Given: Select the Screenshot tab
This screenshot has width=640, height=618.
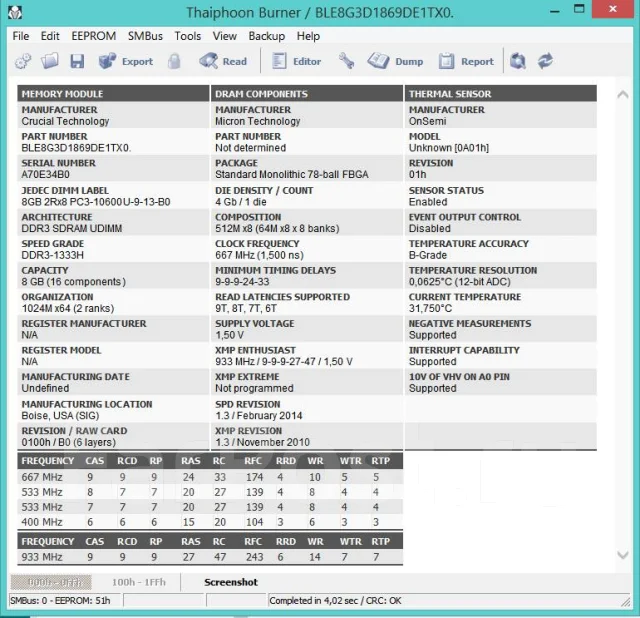Looking at the screenshot, I should coord(231,582).
